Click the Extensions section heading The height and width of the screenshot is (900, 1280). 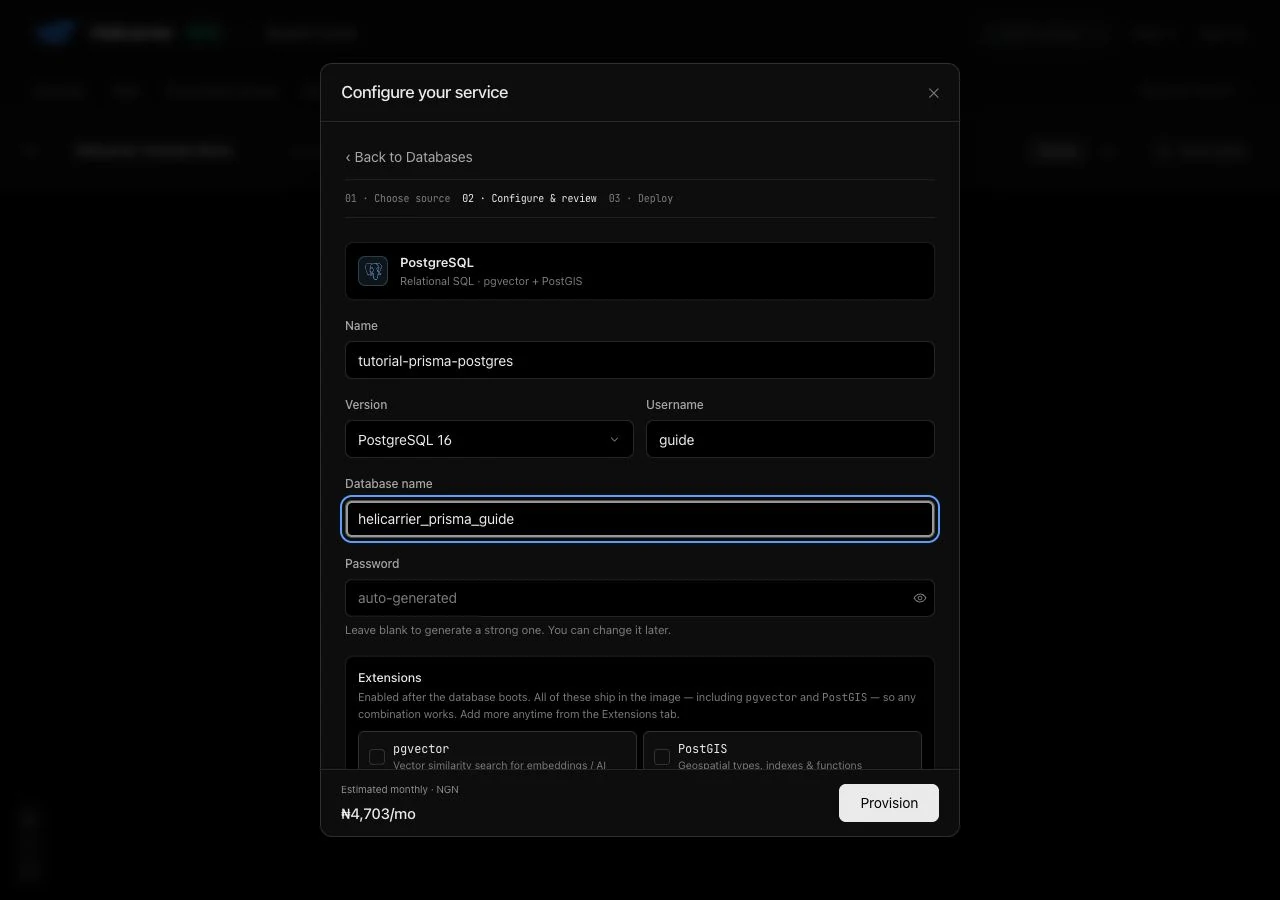390,677
